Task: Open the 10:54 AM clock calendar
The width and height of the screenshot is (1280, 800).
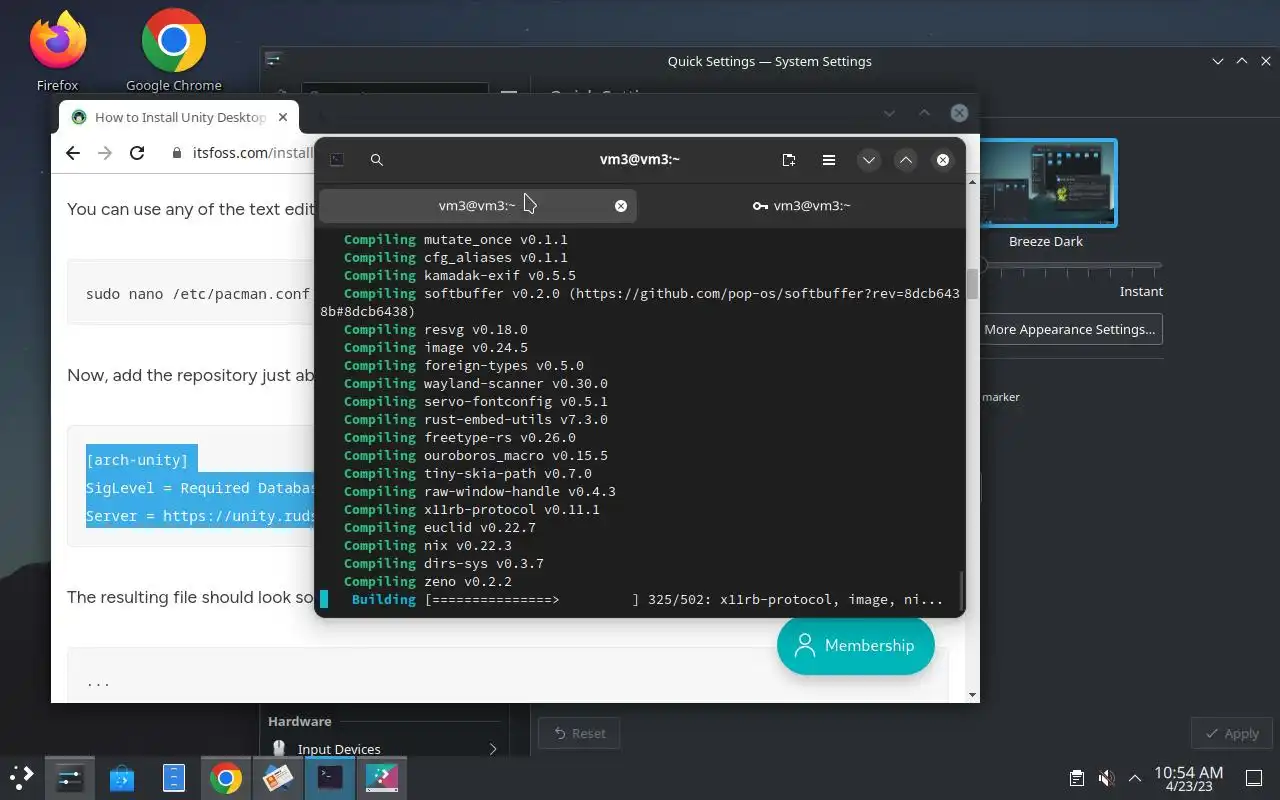Action: coord(1188,778)
